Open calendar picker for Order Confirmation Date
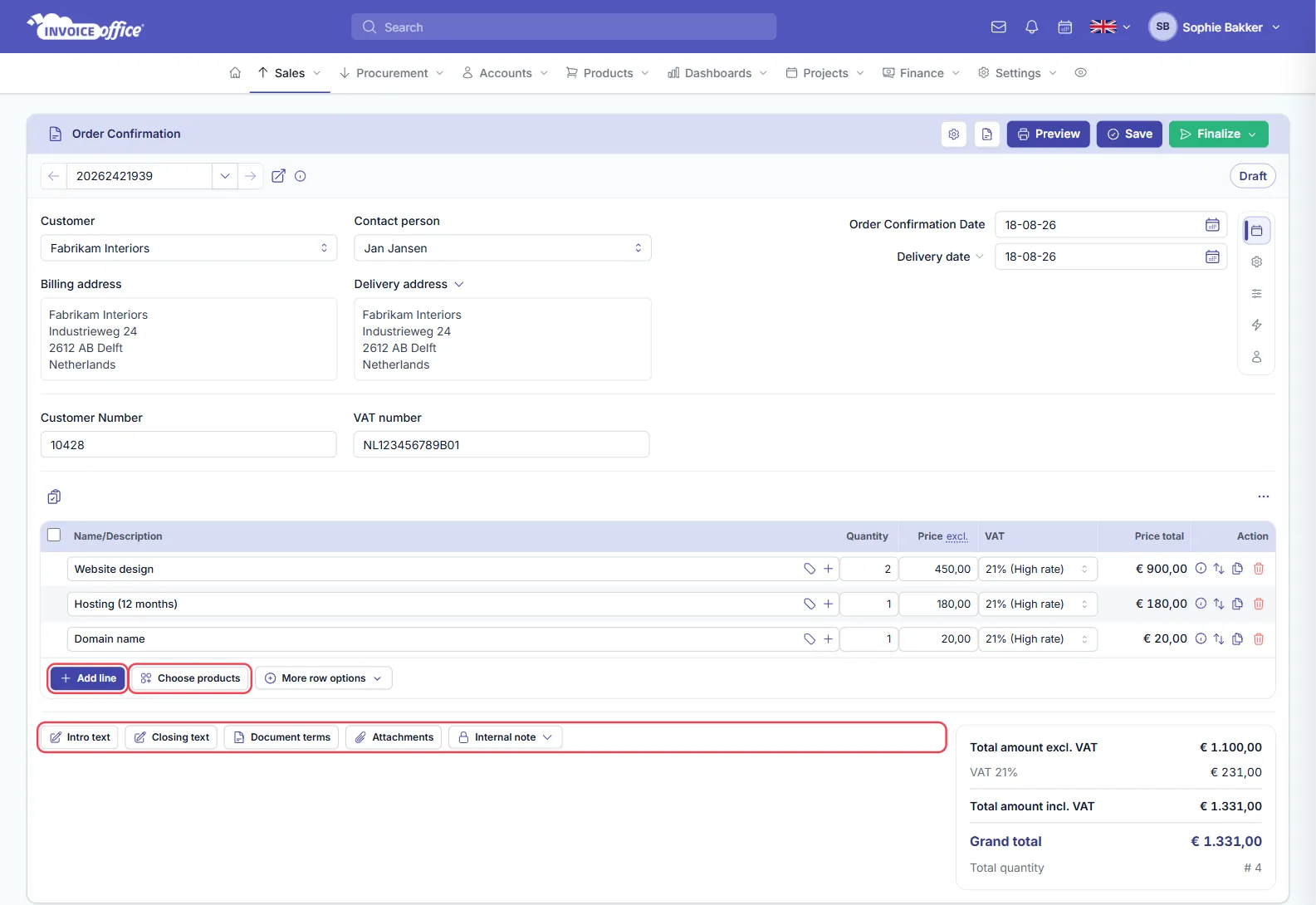1316x905 pixels. (1212, 225)
